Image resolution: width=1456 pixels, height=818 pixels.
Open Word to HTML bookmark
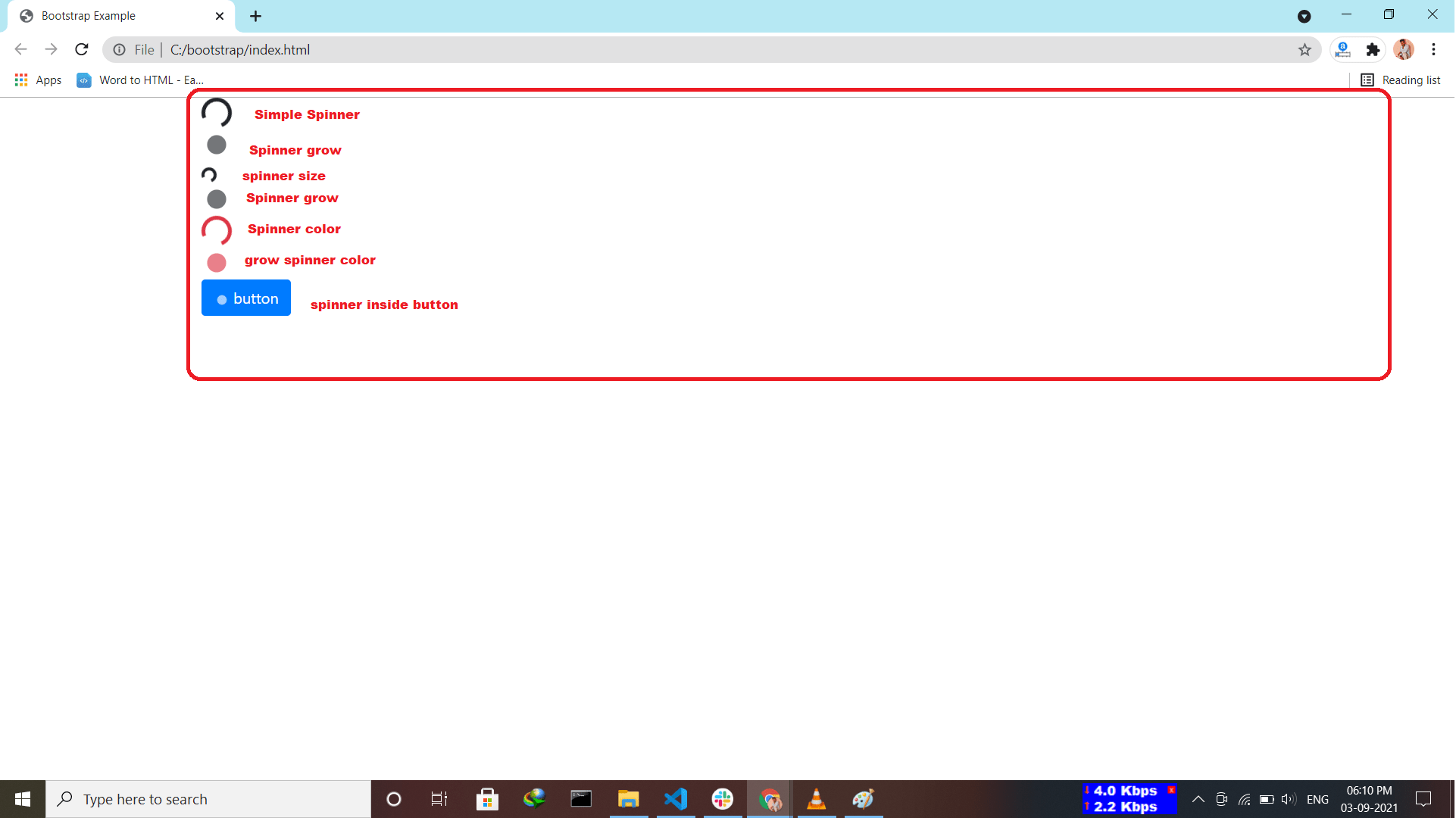(140, 80)
